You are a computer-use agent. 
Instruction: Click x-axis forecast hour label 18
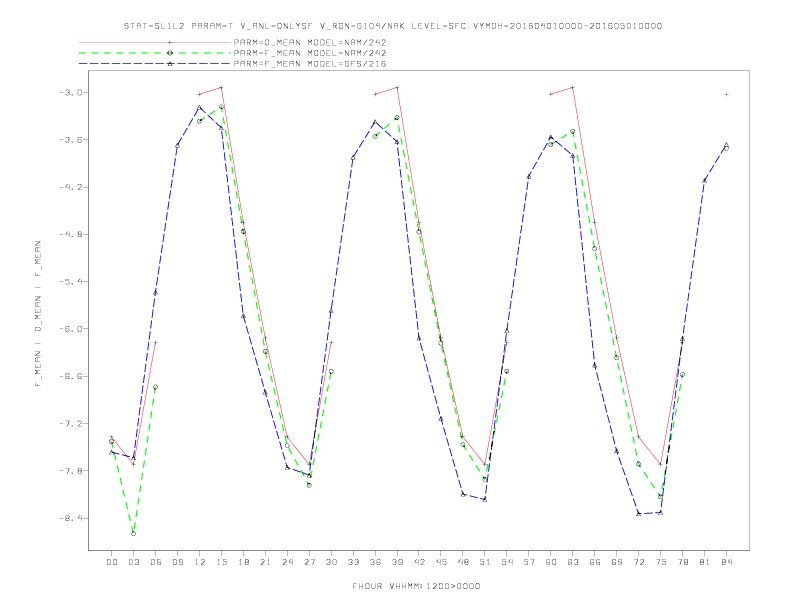pos(243,562)
